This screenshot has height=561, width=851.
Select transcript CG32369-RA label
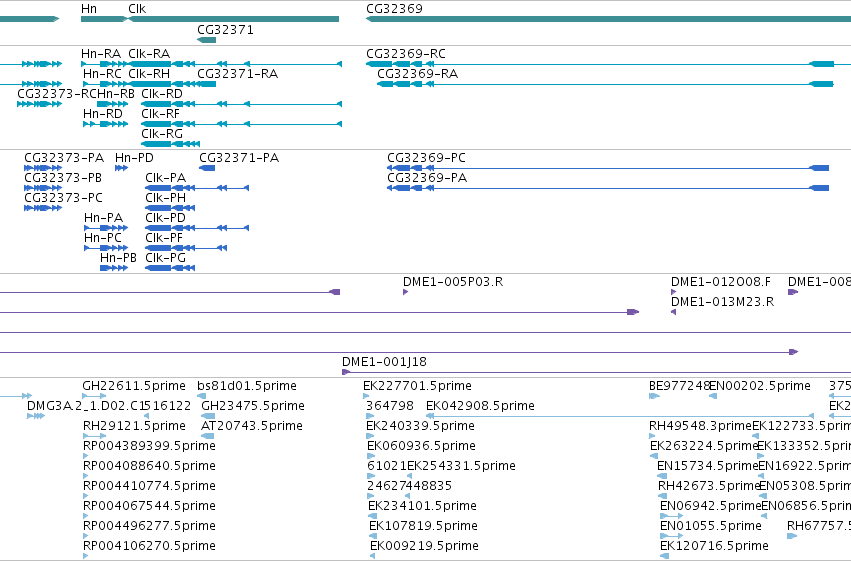tap(417, 74)
